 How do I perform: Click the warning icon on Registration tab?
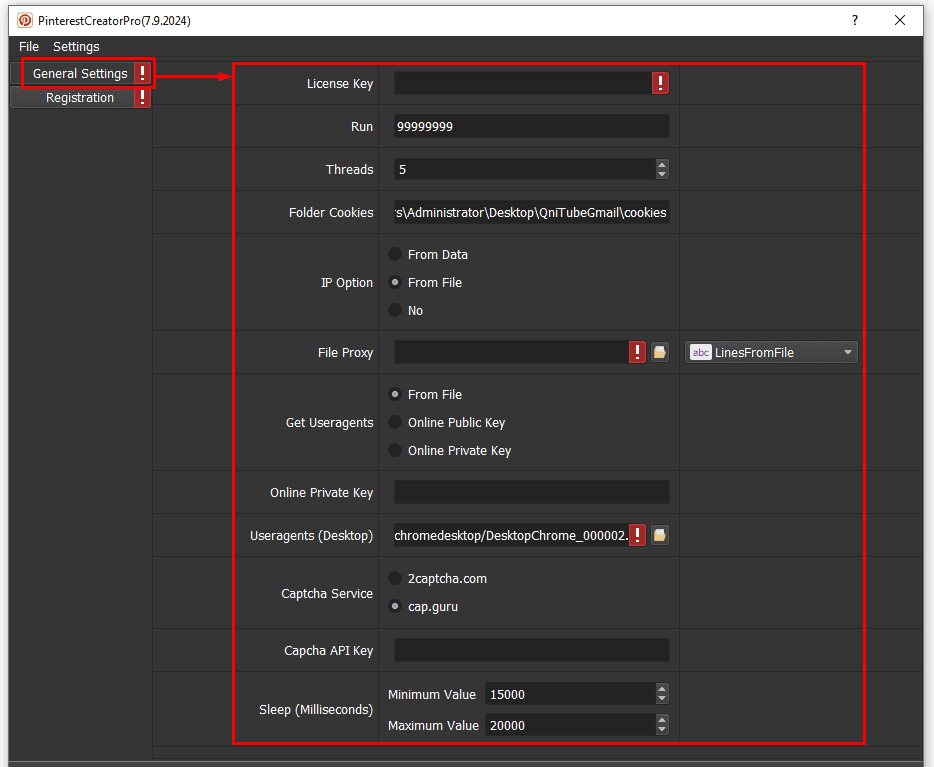click(142, 97)
